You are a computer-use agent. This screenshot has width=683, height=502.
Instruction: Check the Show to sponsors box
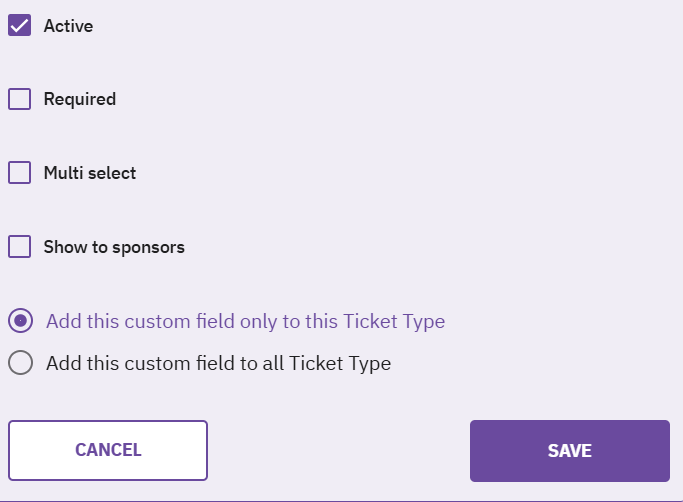coord(20,247)
